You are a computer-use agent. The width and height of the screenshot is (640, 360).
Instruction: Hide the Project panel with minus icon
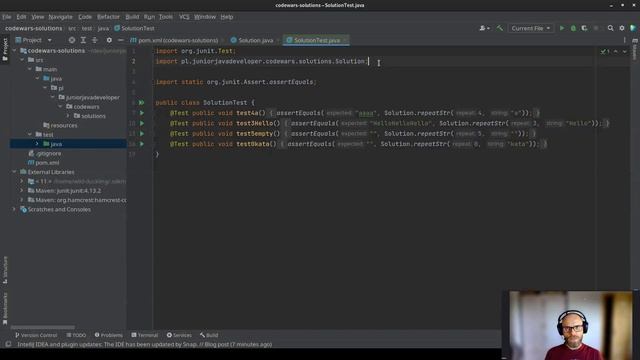pos(120,40)
